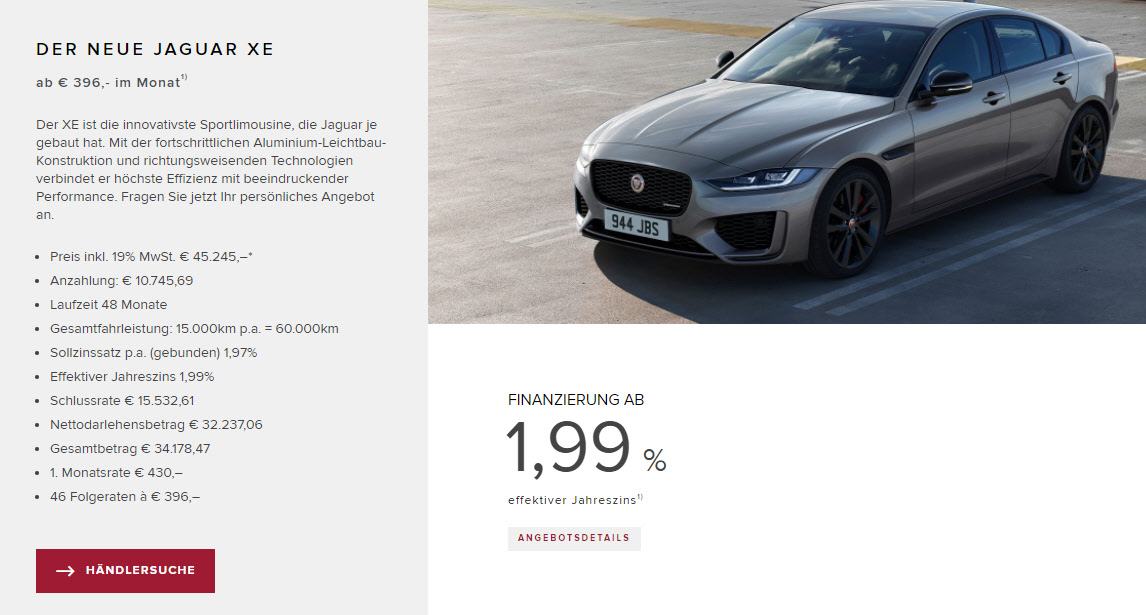This screenshot has height=615, width=1146.
Task: Open the Angebotsdetails link
Action: tap(574, 538)
